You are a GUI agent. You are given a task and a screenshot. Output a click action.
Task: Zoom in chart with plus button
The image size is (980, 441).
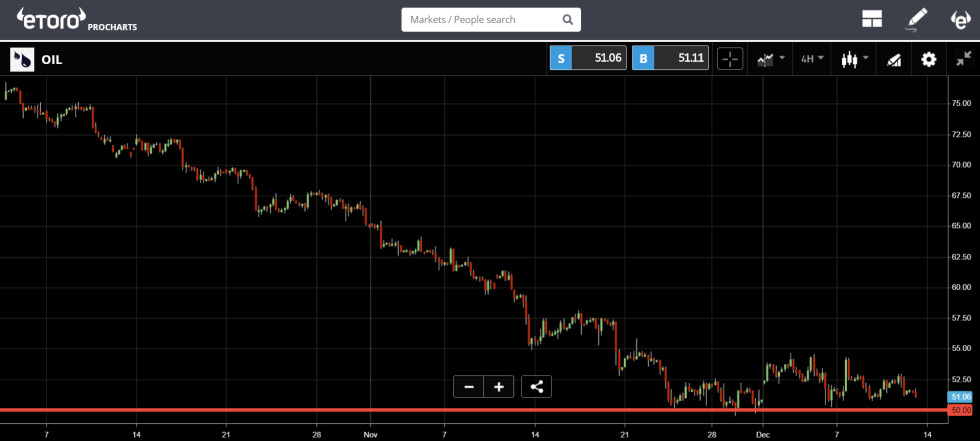[498, 386]
